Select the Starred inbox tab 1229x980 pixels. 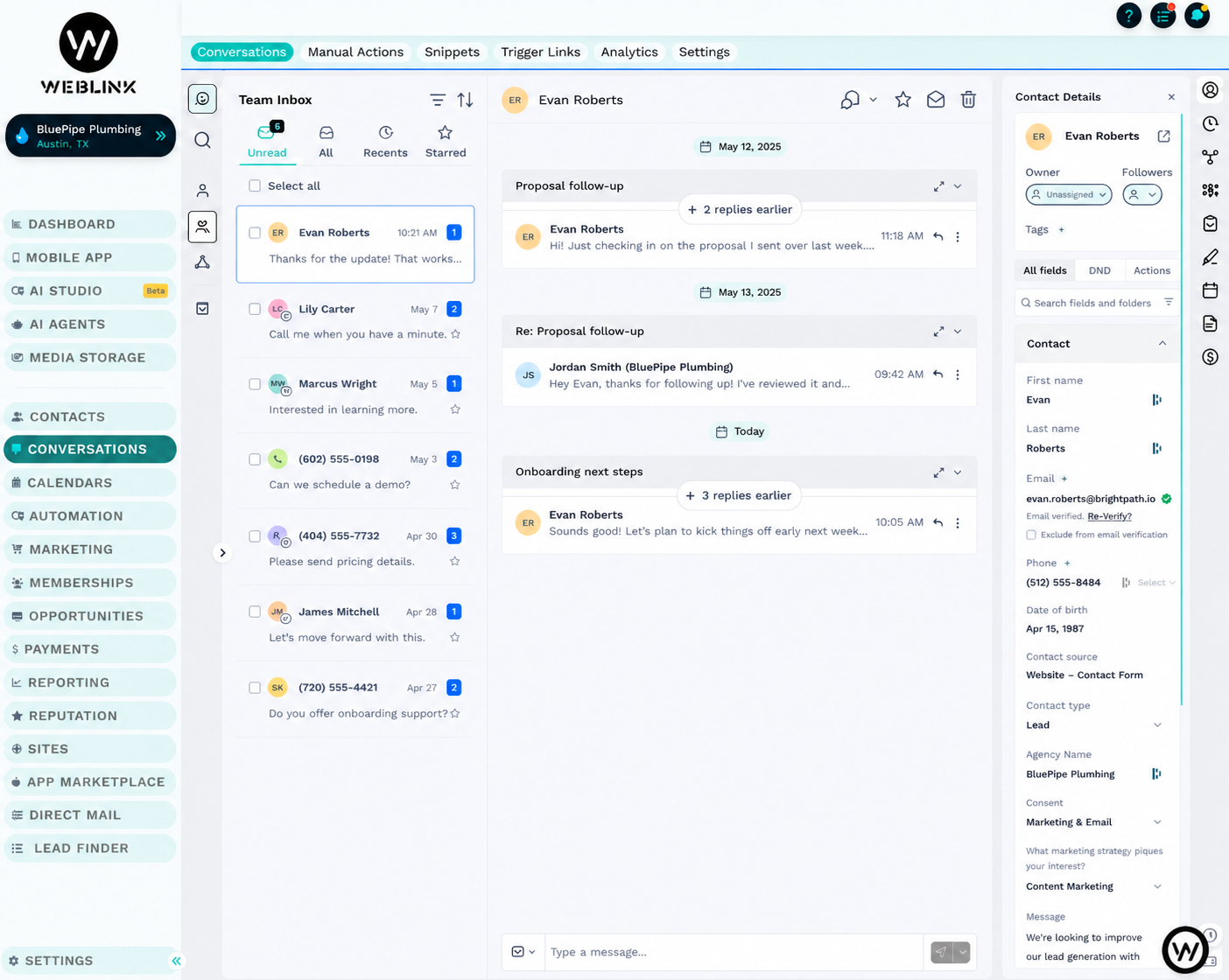point(446,142)
